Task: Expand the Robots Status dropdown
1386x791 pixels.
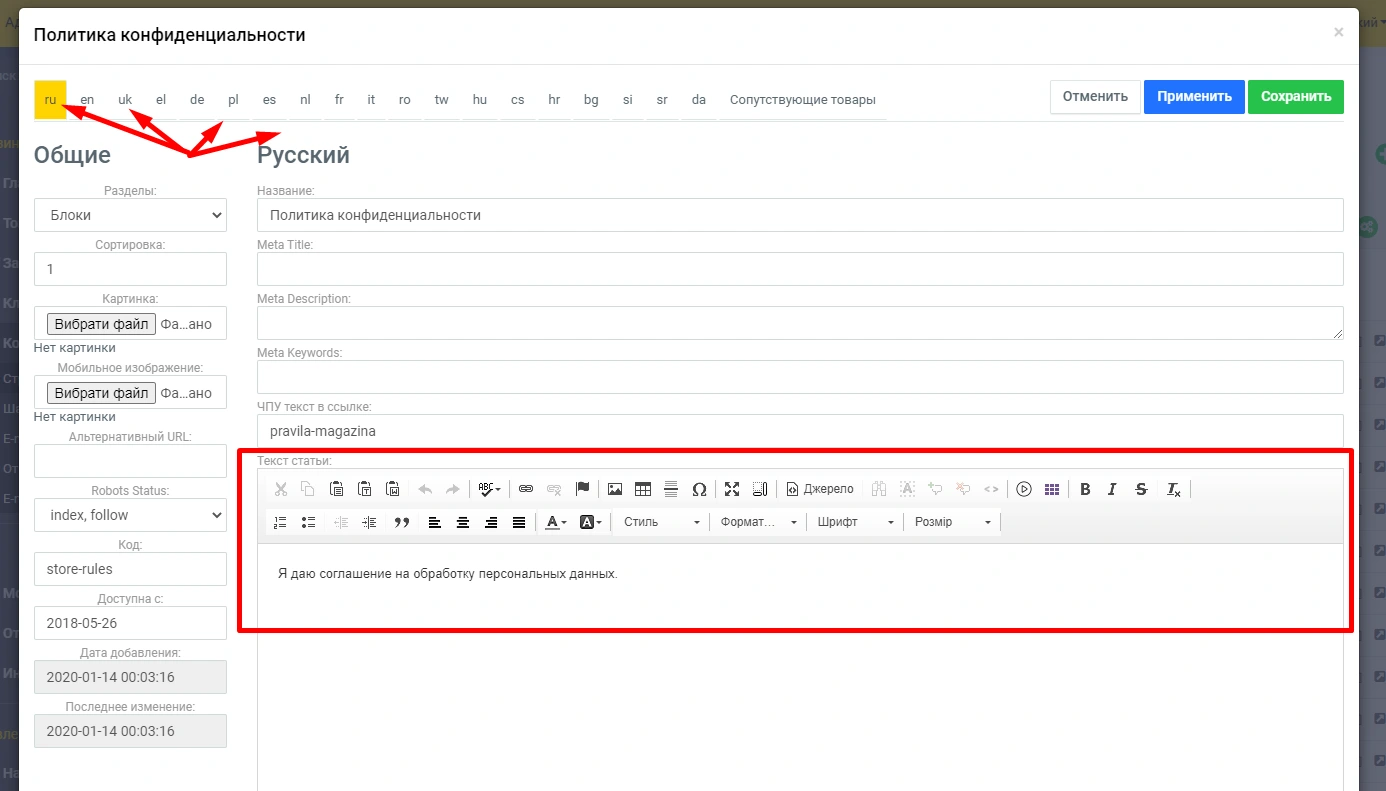Action: (130, 515)
